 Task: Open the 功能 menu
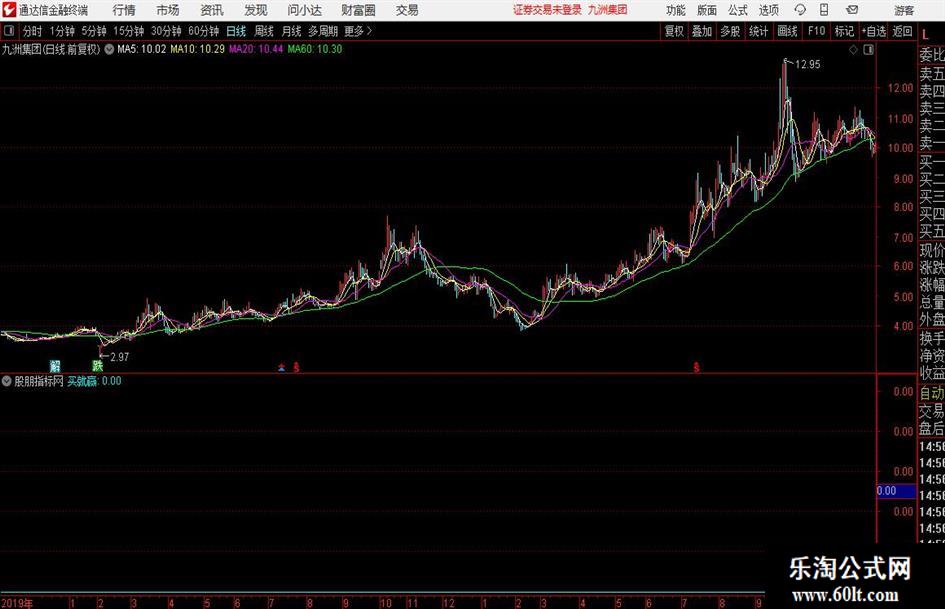coord(676,10)
